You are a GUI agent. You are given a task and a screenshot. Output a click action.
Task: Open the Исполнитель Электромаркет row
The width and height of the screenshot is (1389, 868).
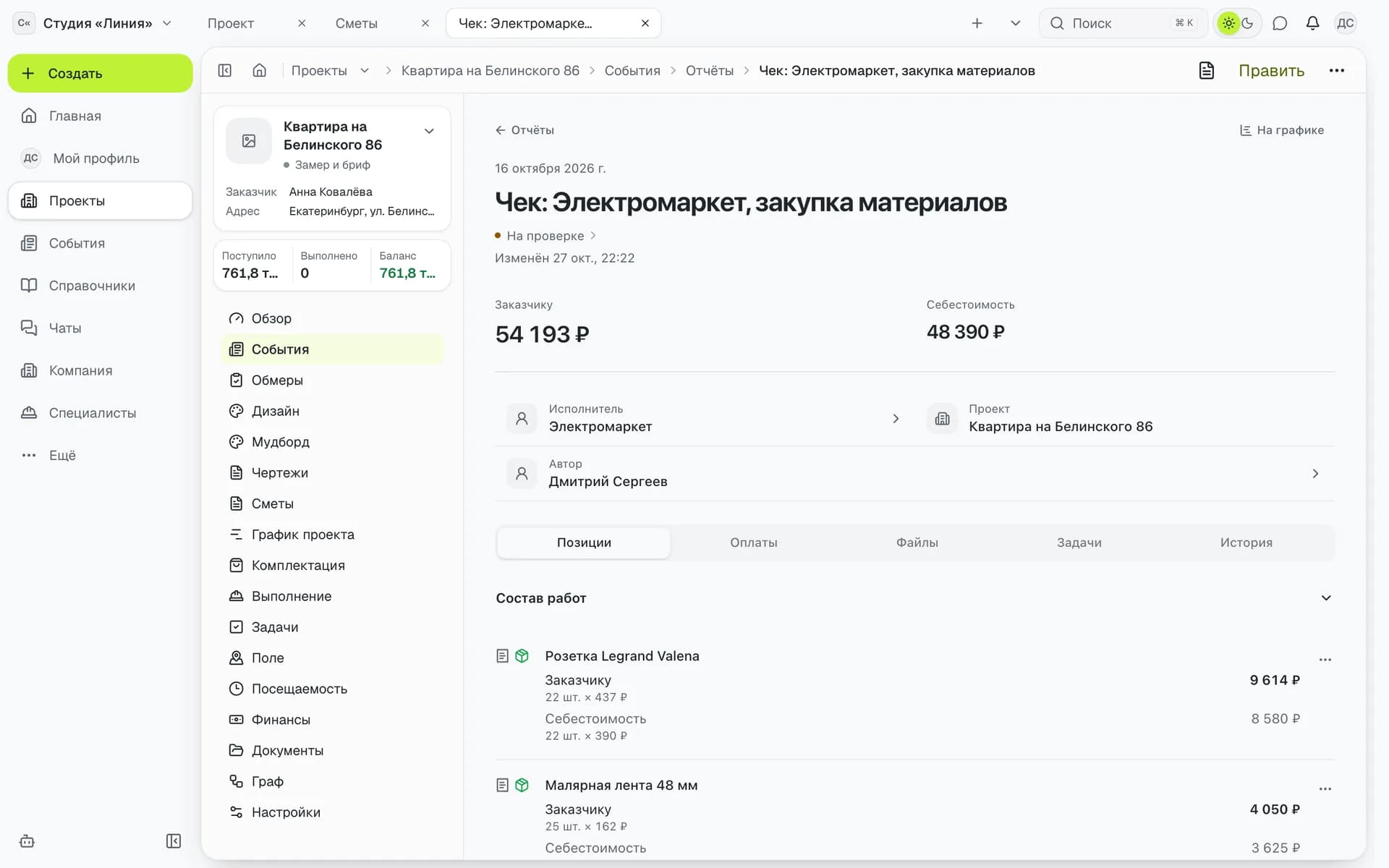[705, 418]
